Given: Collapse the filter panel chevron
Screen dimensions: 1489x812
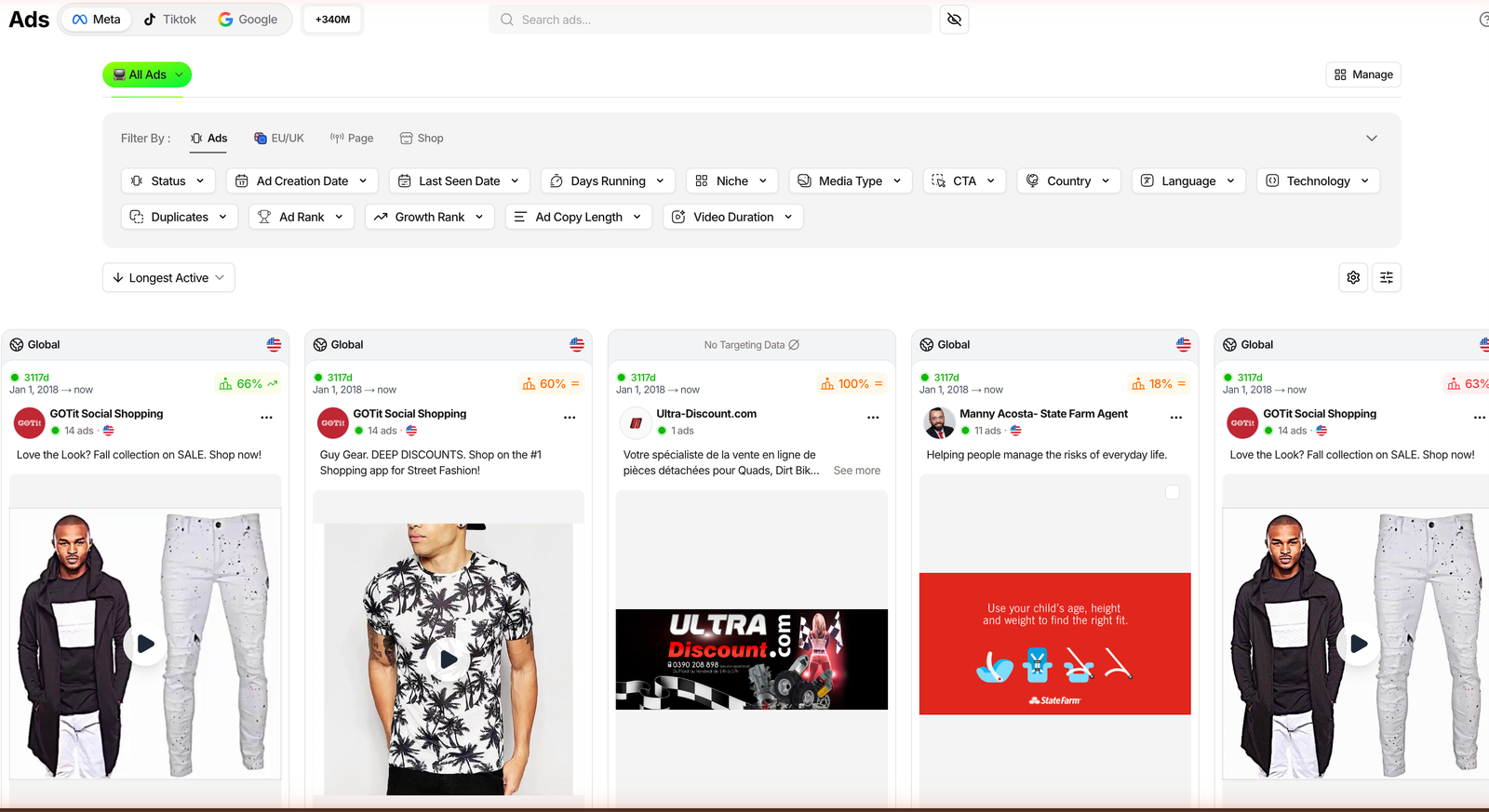Looking at the screenshot, I should point(1372,138).
